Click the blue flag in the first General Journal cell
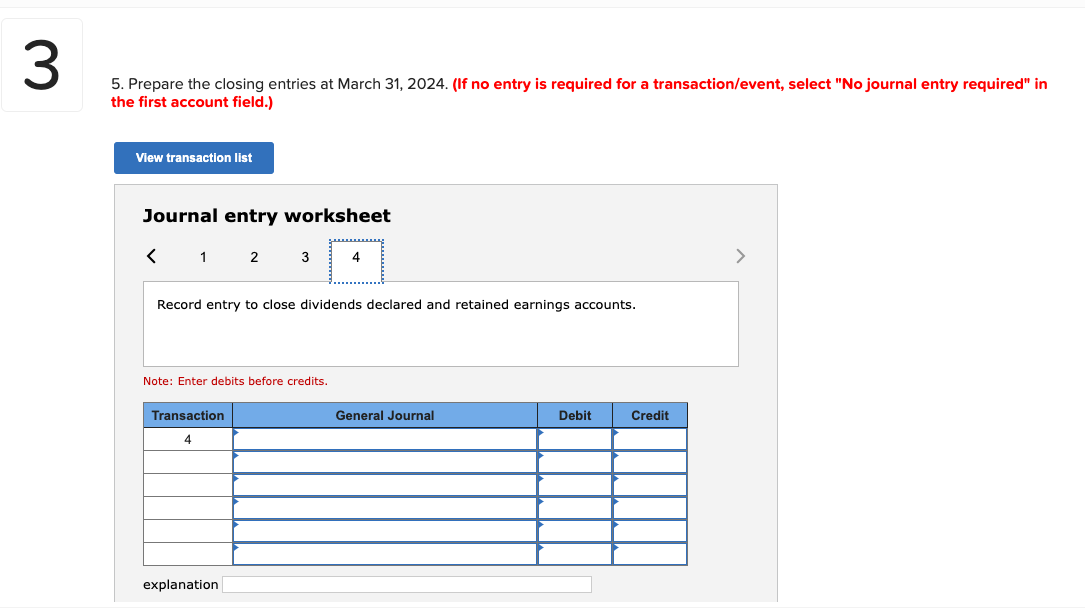The image size is (1085, 608). (238, 432)
